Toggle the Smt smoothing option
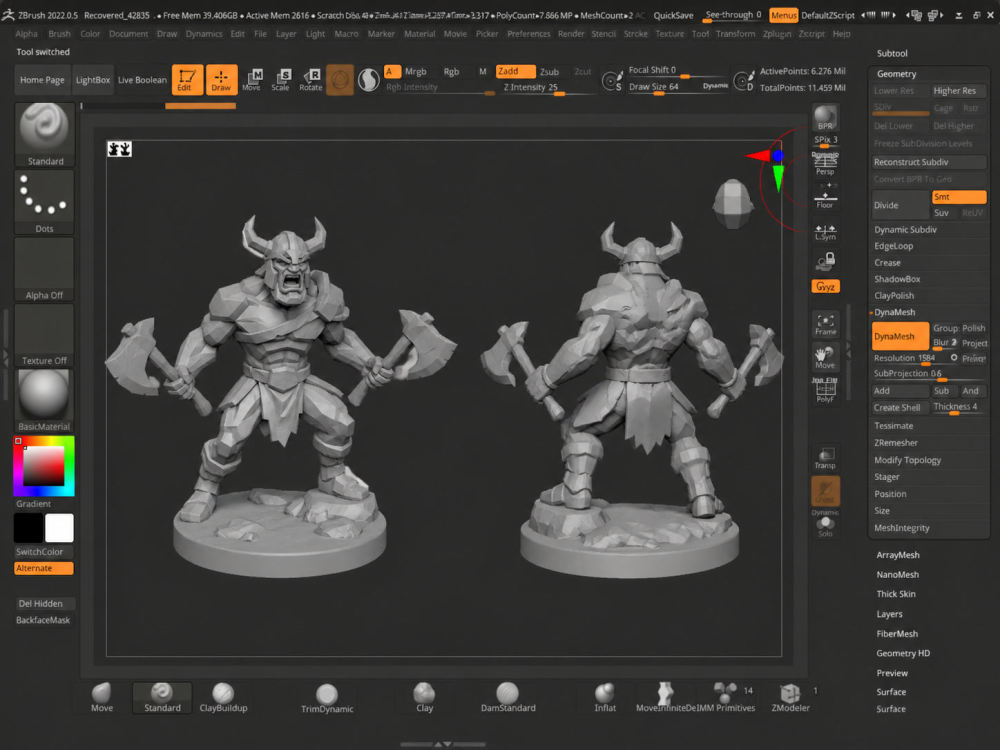Viewport: 1000px width, 750px height. (959, 197)
